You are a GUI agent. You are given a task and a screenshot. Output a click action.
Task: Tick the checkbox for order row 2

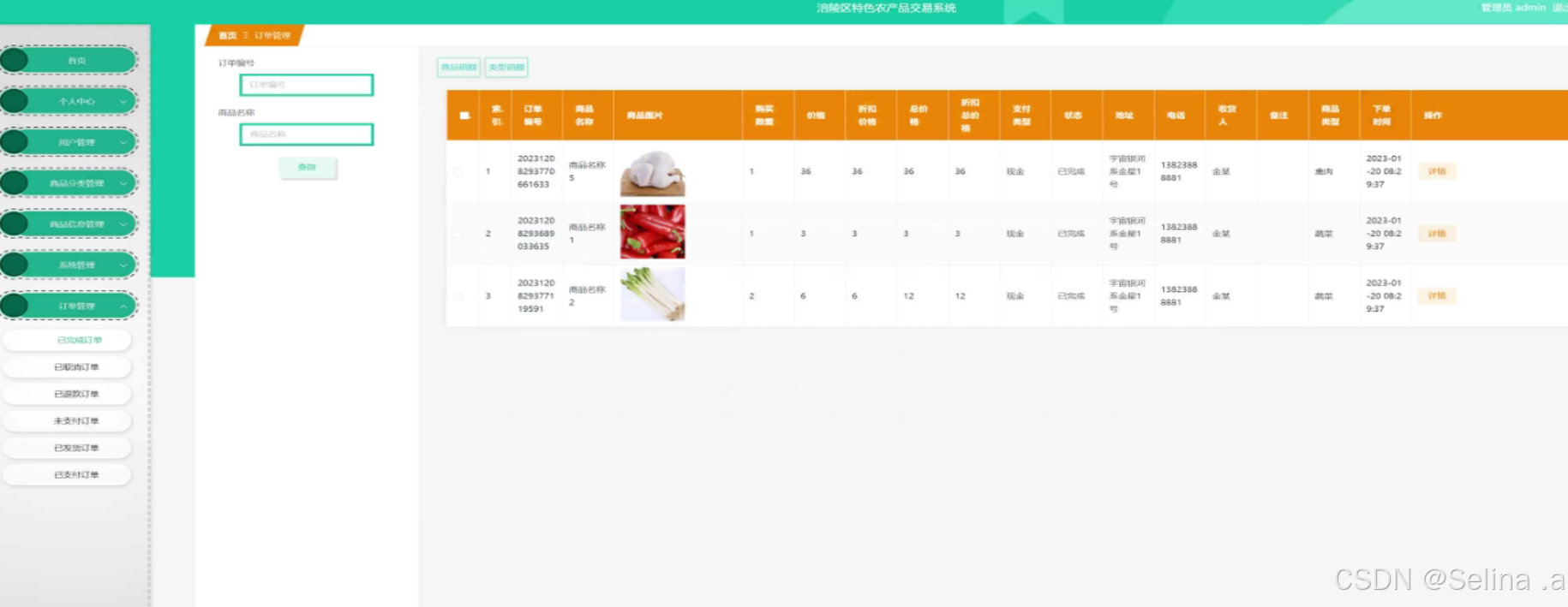(458, 234)
